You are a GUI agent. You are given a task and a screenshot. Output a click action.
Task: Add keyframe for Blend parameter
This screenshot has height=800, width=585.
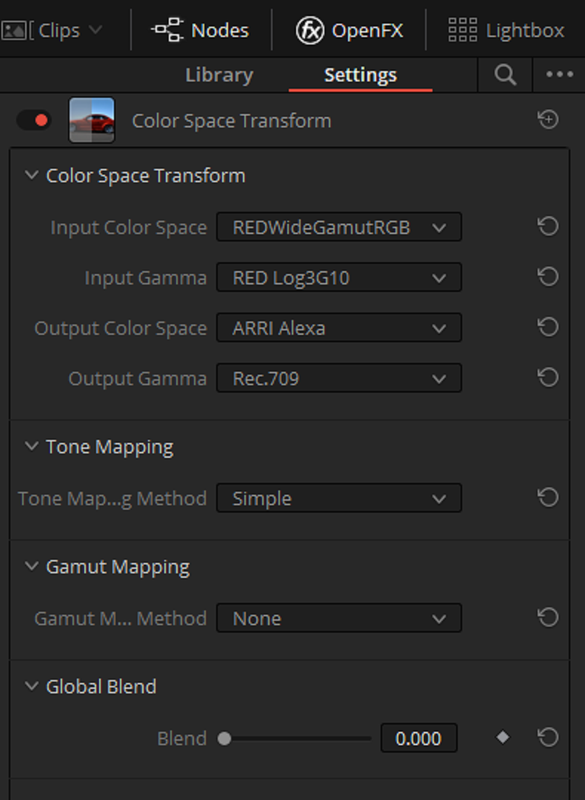[x=503, y=737]
